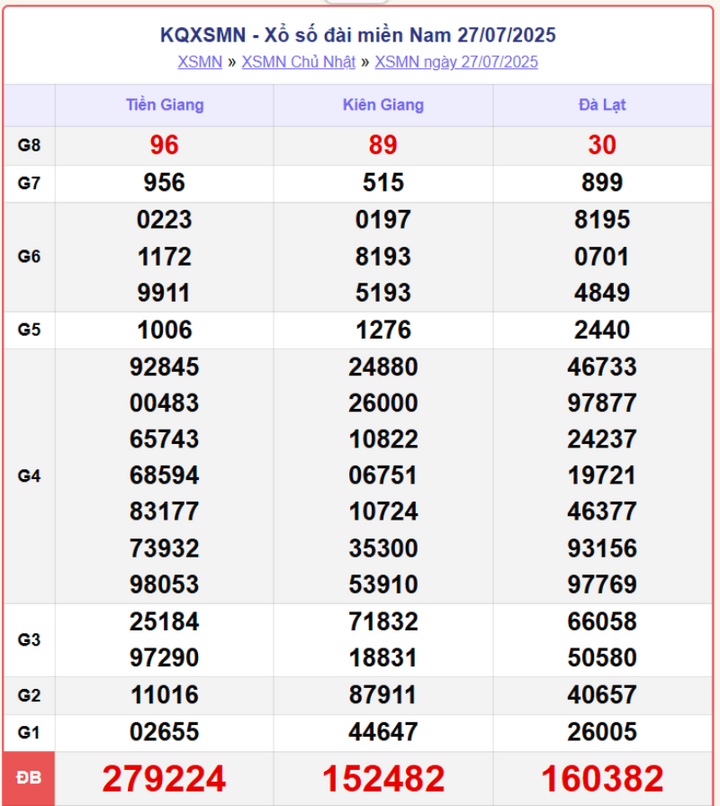This screenshot has height=806, width=720.
Task: Click G2 number 40657
Action: coord(602,695)
